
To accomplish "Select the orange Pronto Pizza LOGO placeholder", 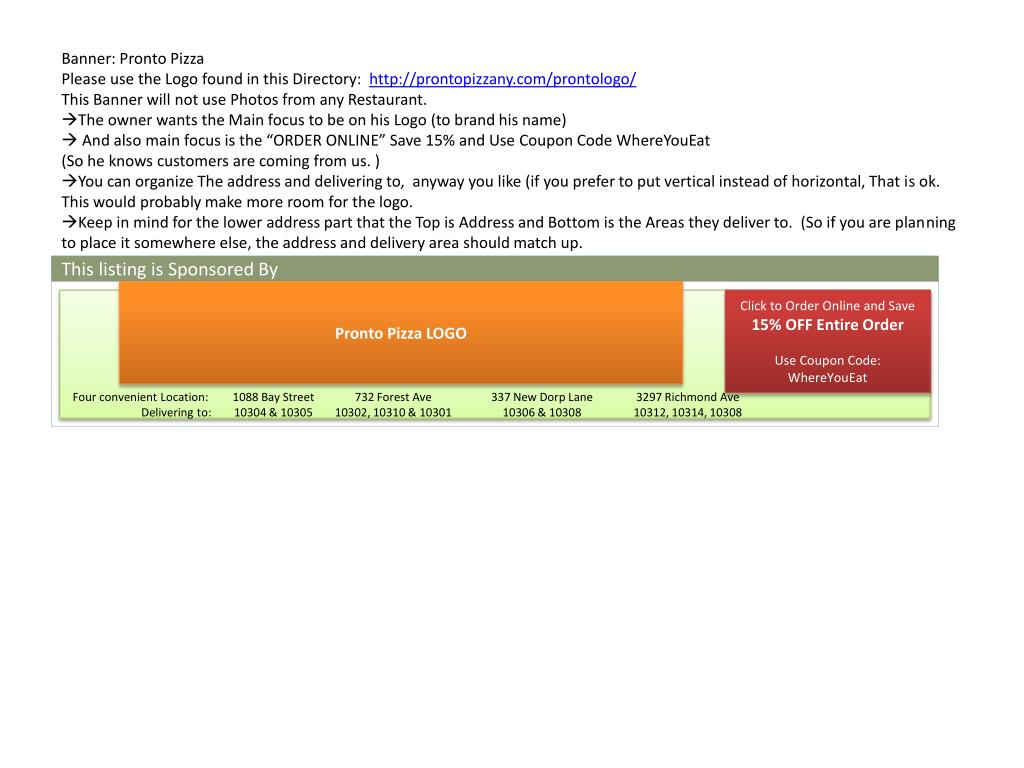I will 401,332.
